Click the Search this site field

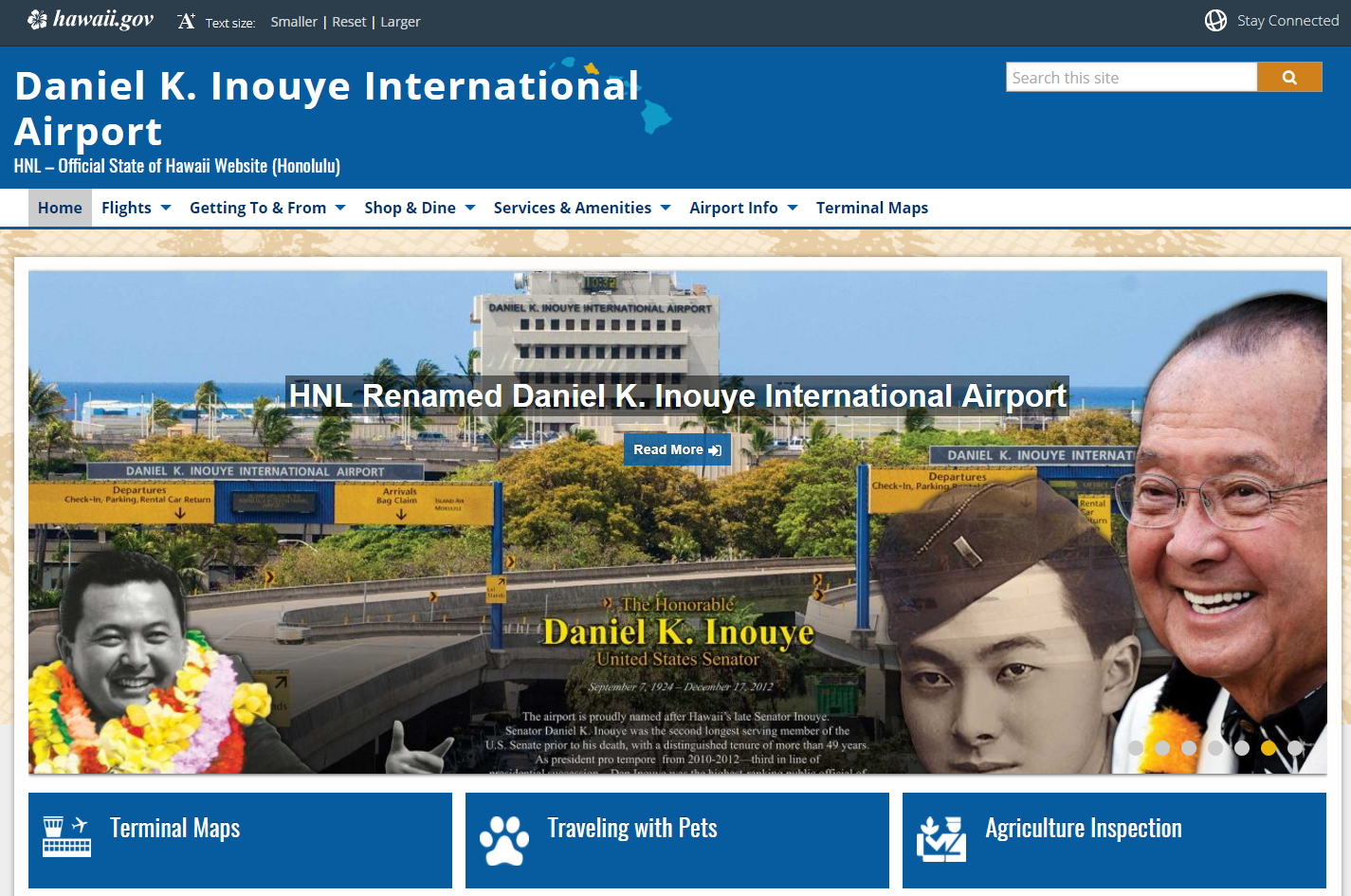(x=1130, y=78)
